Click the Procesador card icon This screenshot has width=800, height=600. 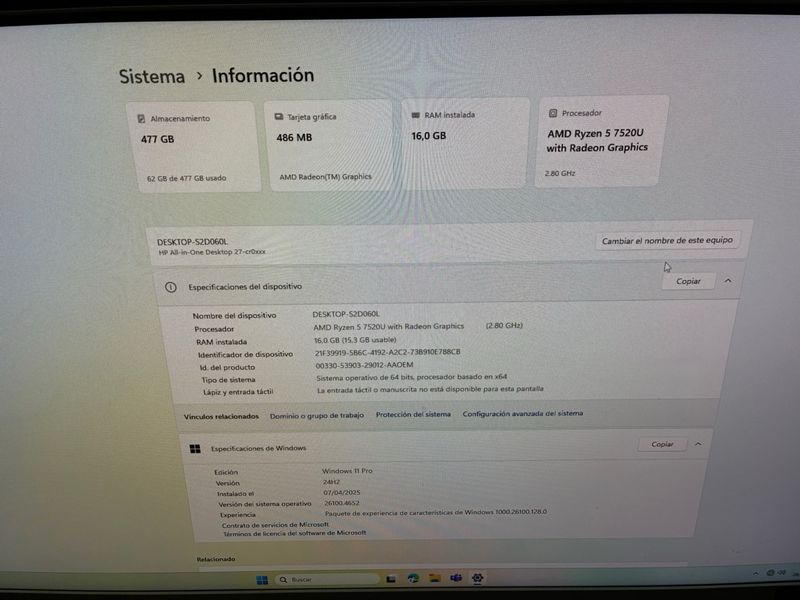[553, 113]
